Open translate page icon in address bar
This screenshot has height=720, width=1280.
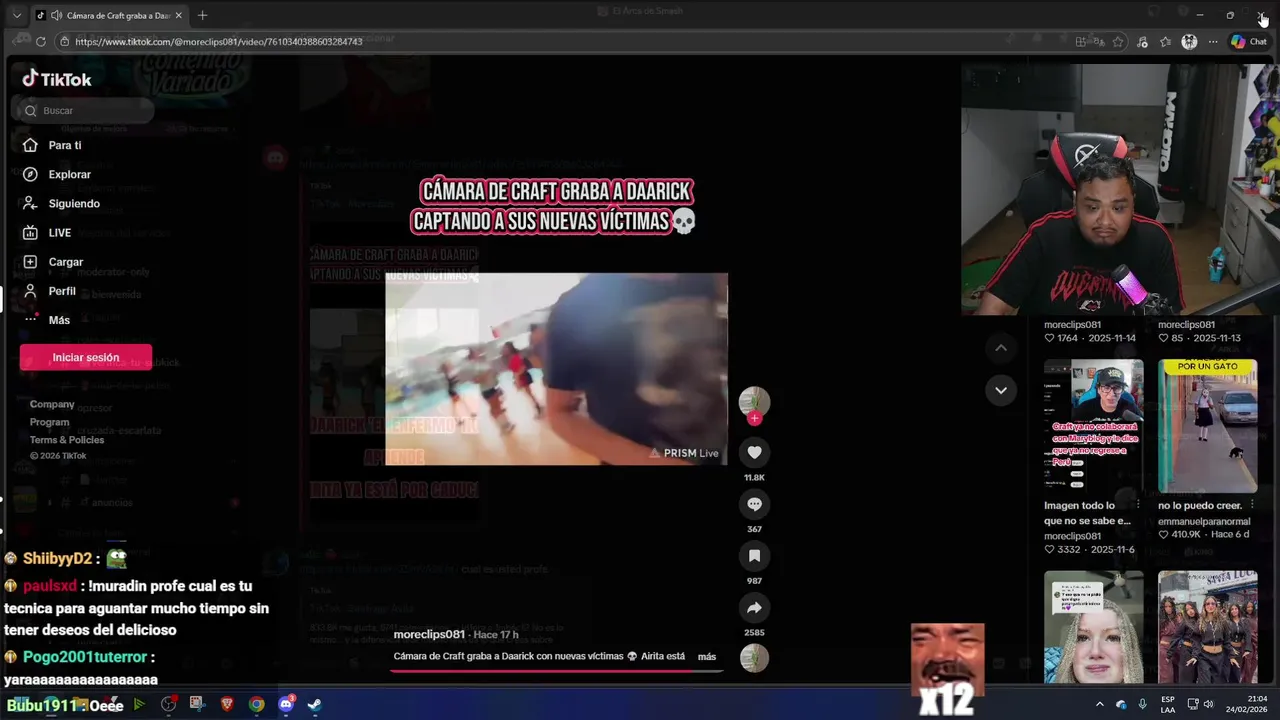point(1098,42)
